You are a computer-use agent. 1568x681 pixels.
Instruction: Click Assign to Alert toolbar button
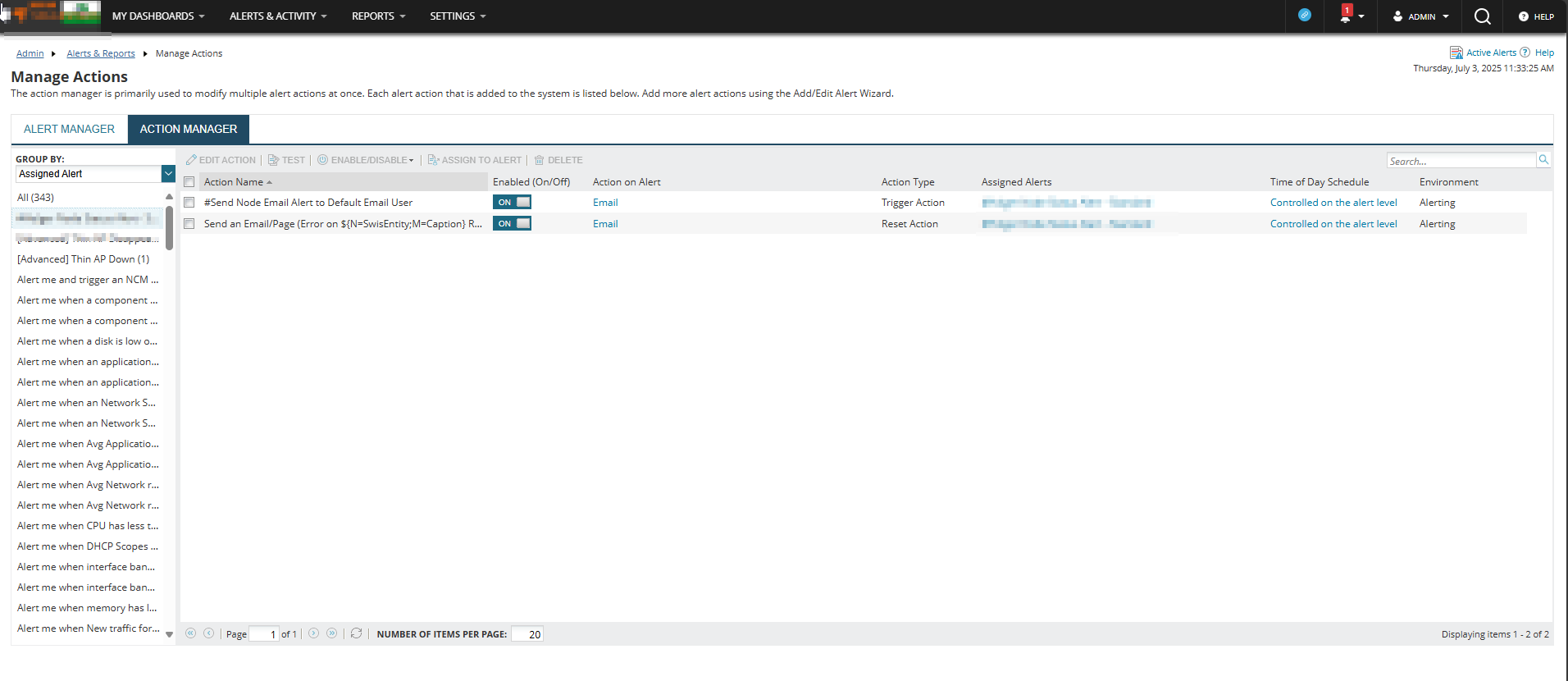[475, 160]
